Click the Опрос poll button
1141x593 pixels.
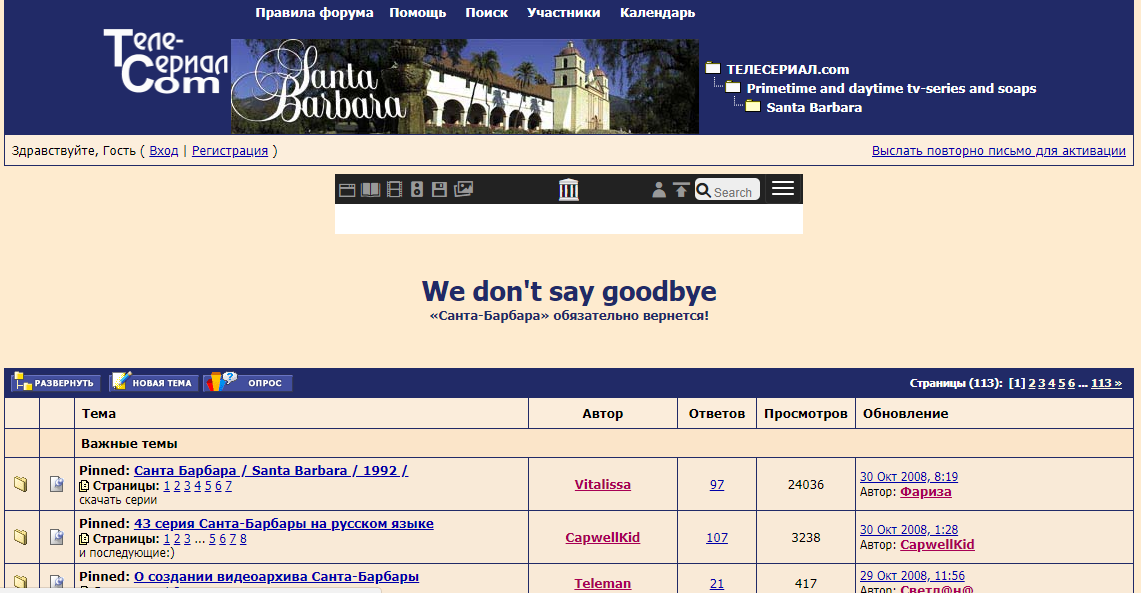(x=248, y=382)
